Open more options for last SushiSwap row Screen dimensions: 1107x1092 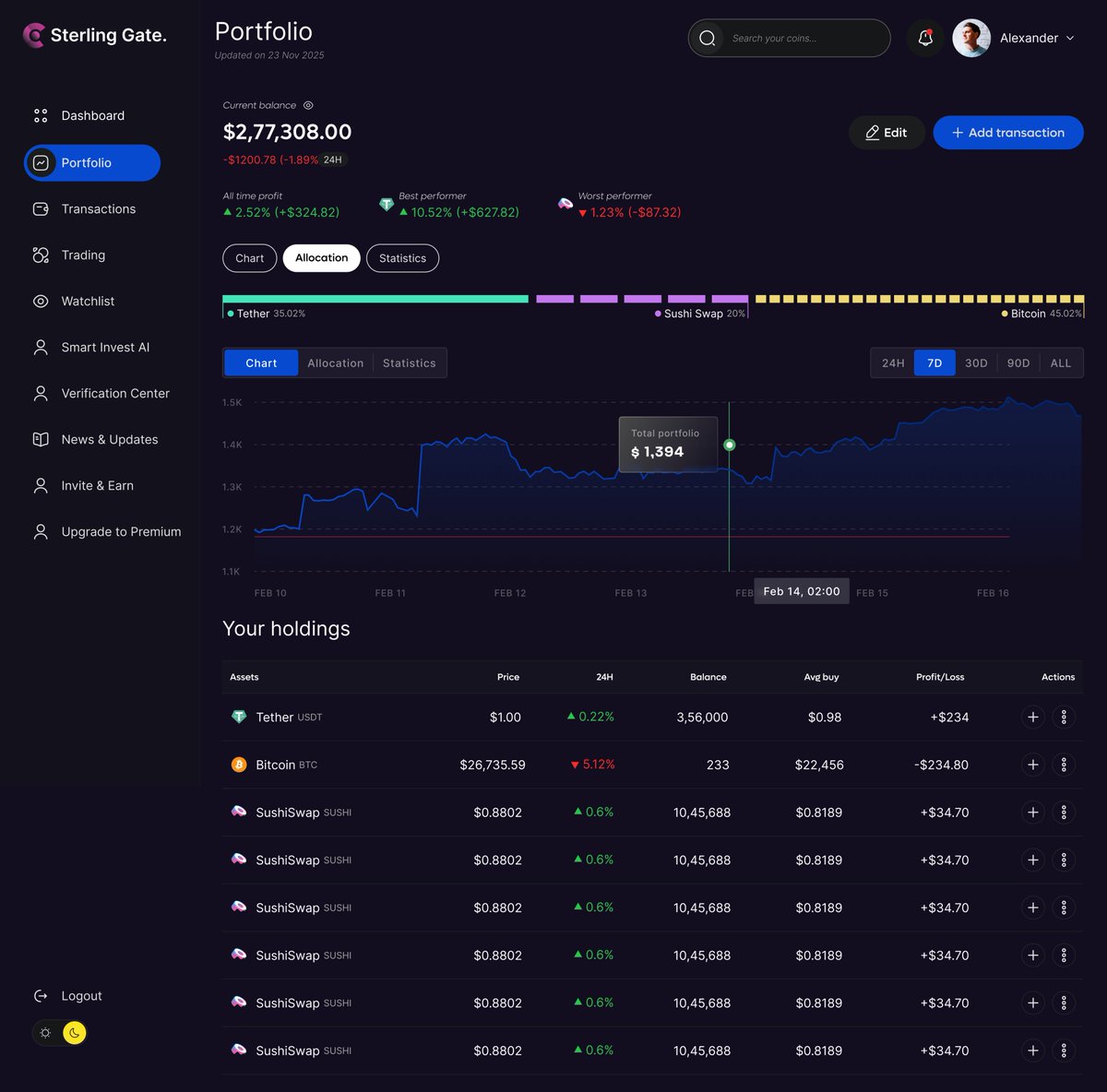pos(1064,1050)
